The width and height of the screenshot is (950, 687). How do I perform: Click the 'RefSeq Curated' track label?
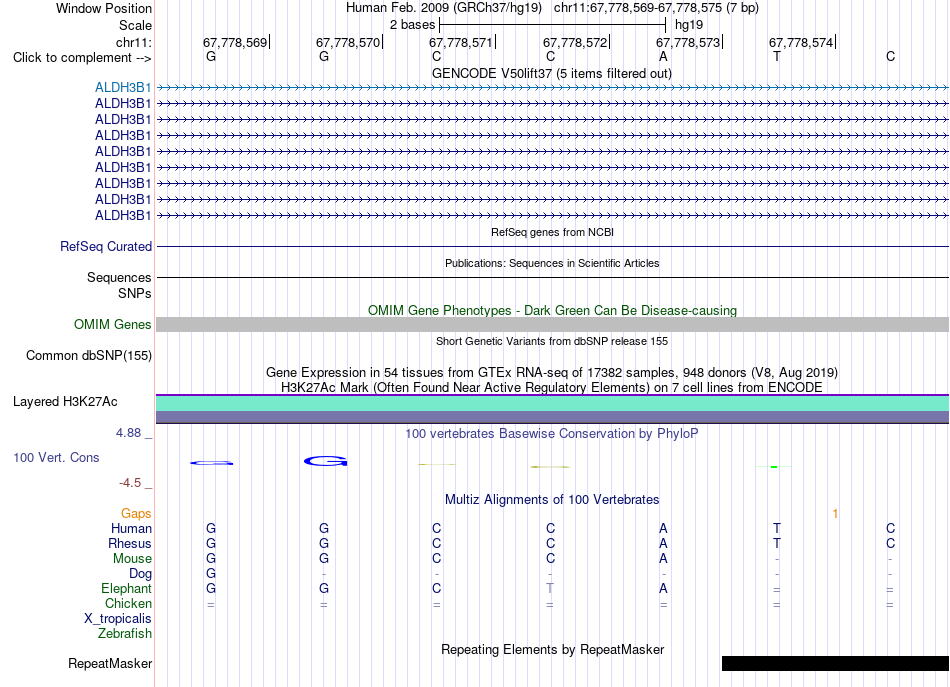(x=105, y=247)
